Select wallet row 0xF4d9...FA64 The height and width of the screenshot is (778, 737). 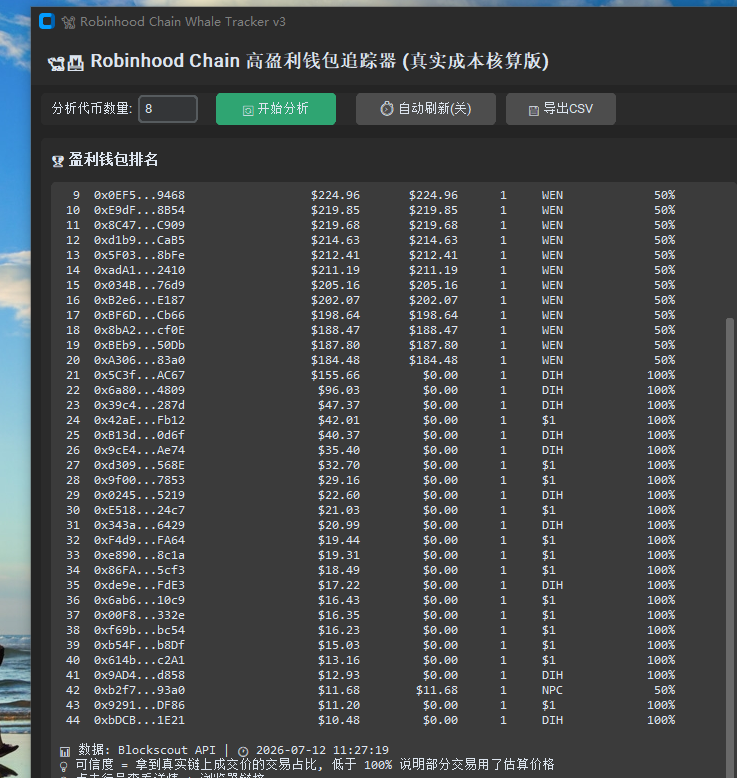coord(370,540)
